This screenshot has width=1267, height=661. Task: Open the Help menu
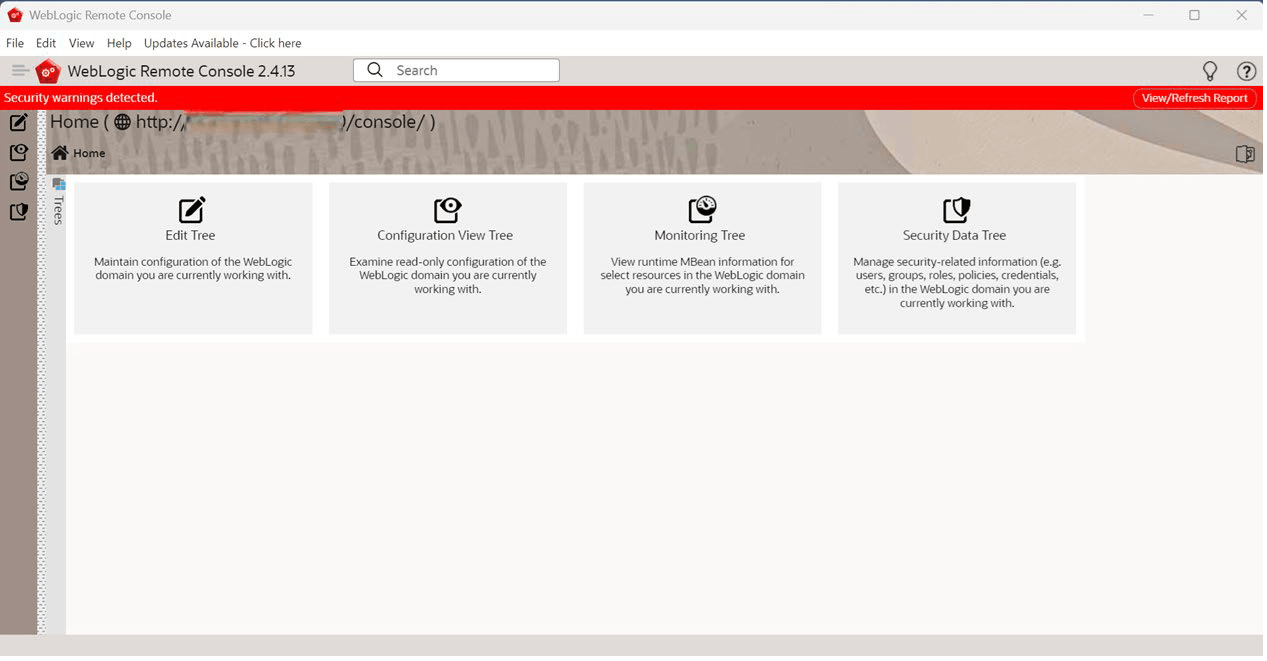tap(119, 43)
